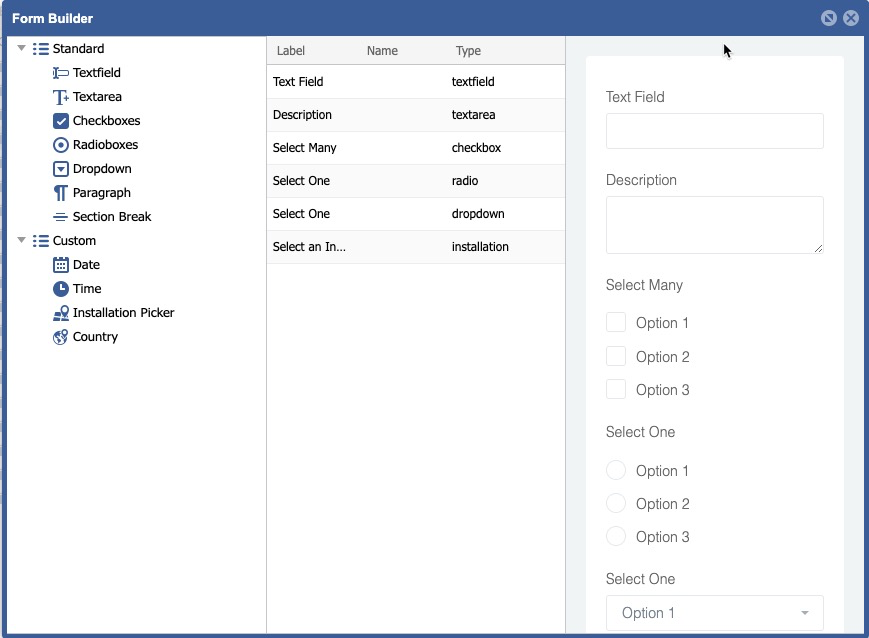Click the Type column header
The image size is (869, 638).
click(468, 51)
